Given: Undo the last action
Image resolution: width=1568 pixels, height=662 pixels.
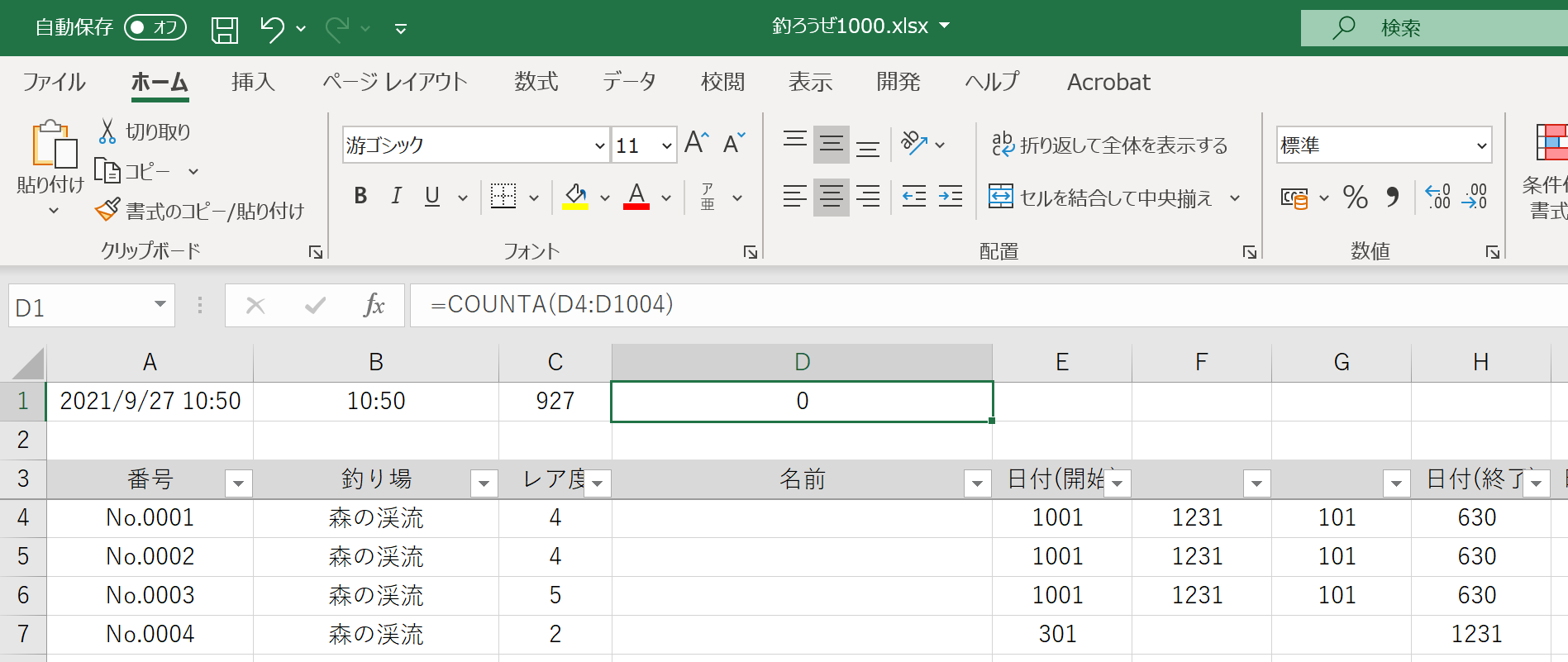Looking at the screenshot, I should point(272,29).
